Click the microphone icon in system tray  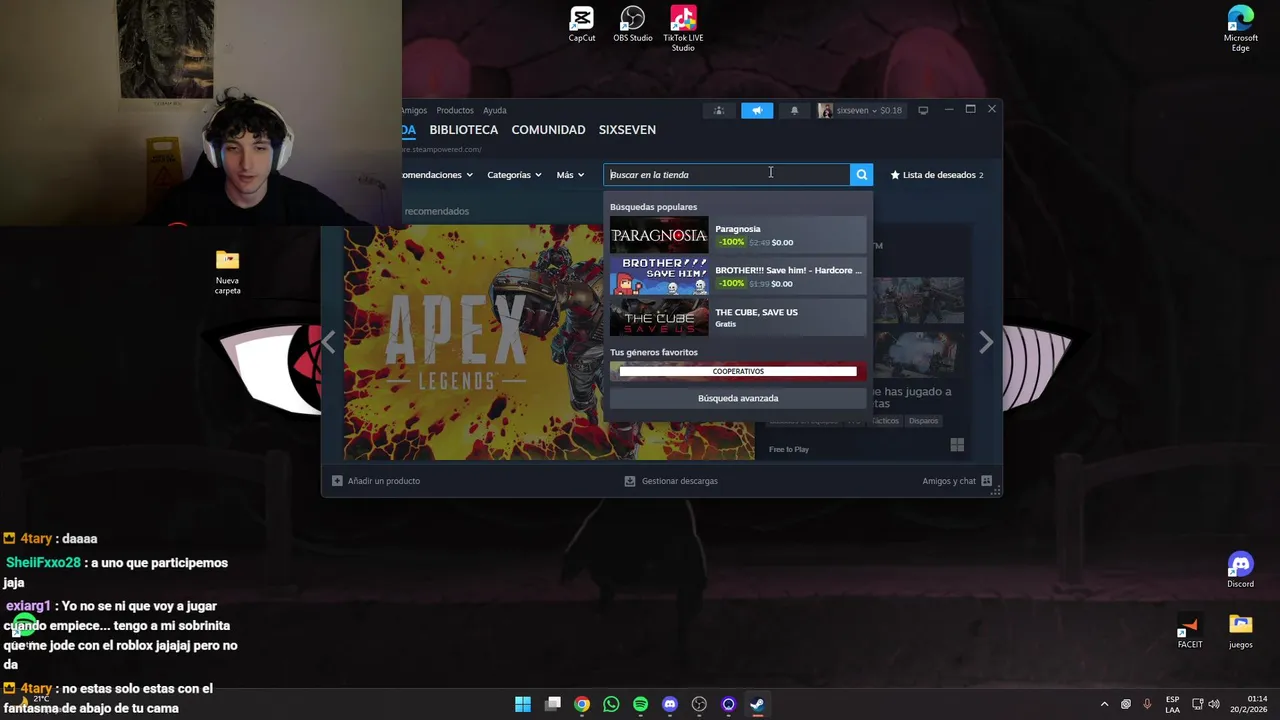tap(1147, 704)
